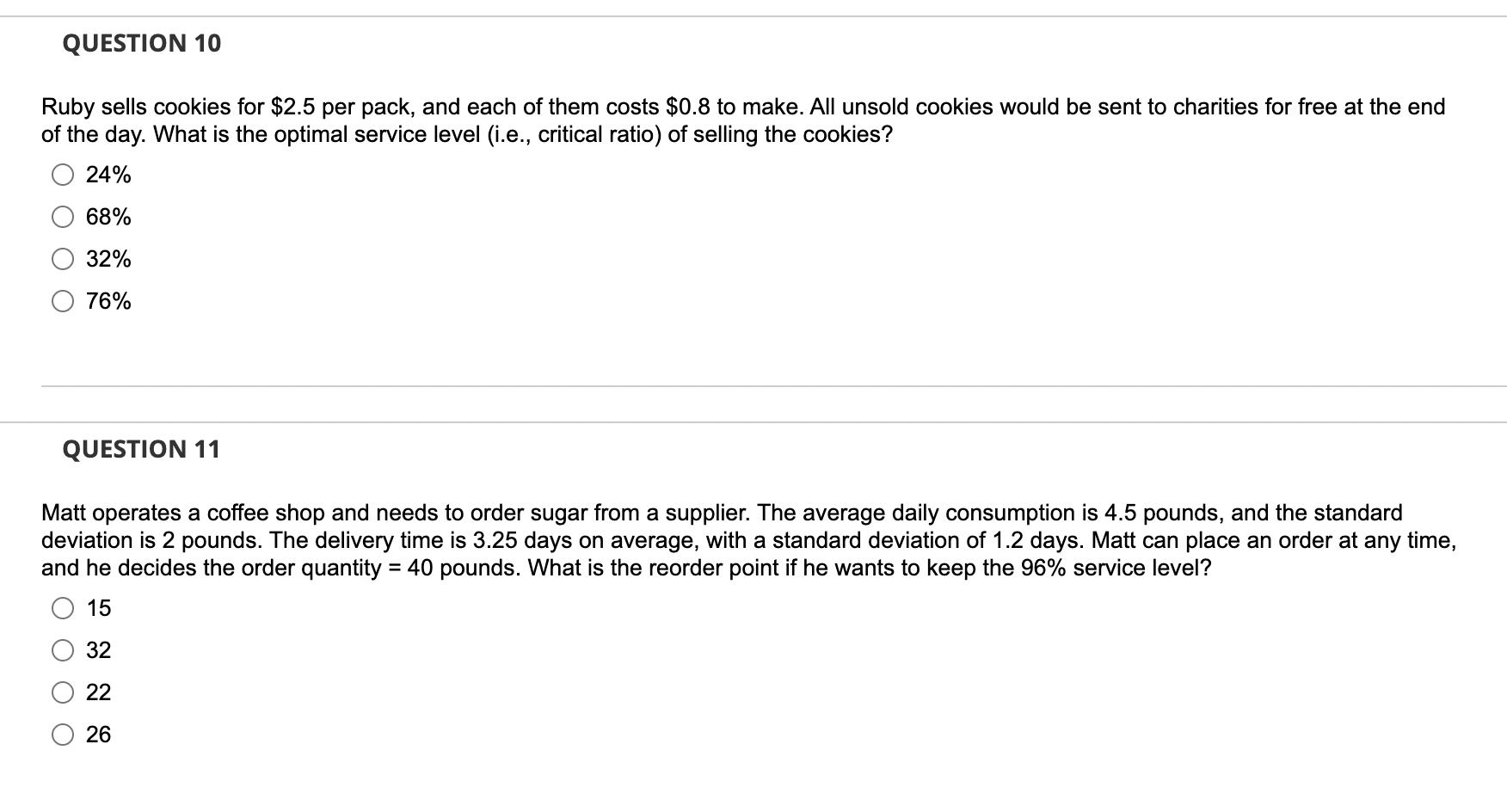Click the divider between Question 10 and 11
1507x812 pixels.
[x=753, y=386]
